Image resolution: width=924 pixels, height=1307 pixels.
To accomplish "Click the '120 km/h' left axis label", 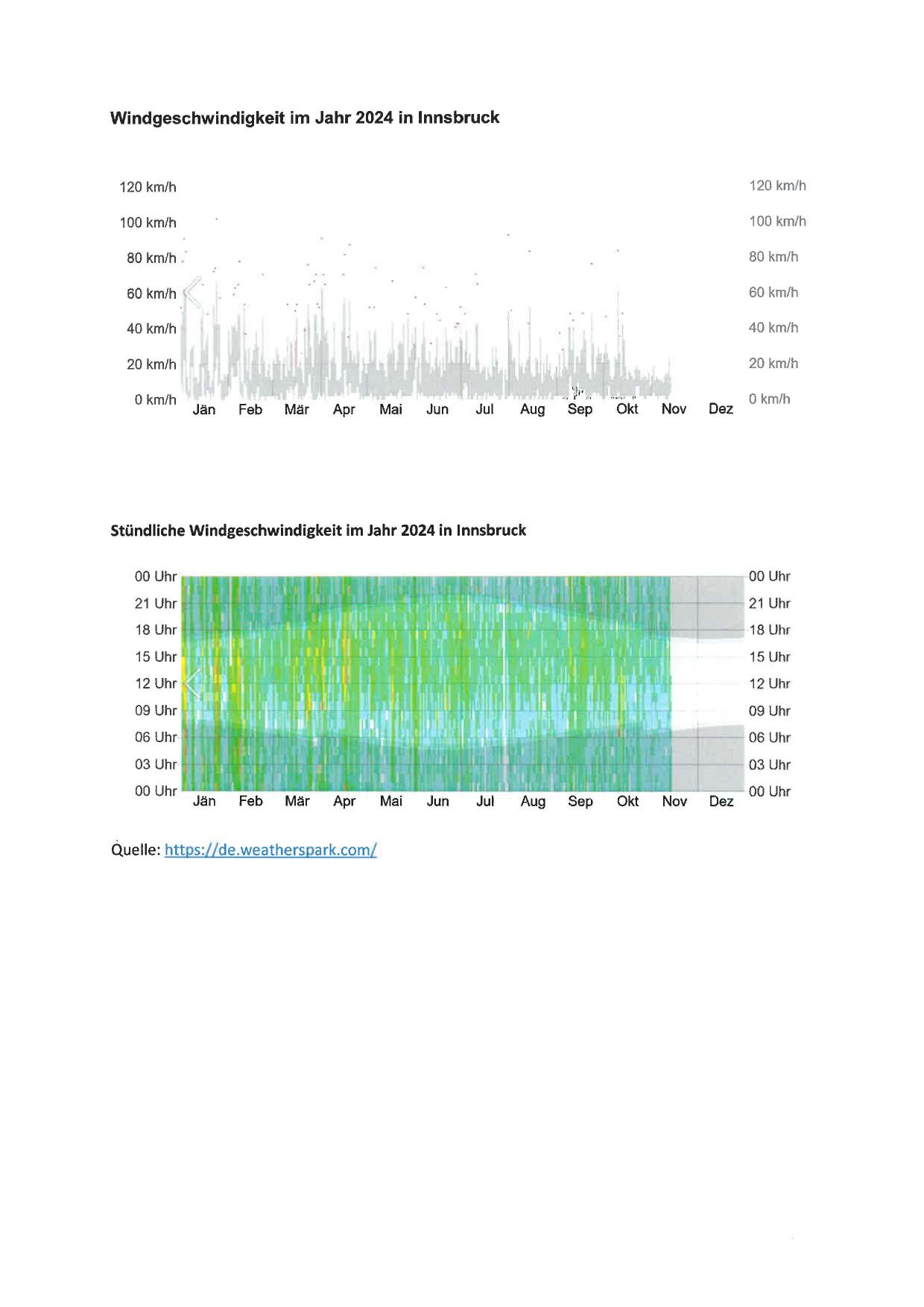I will coord(148,187).
